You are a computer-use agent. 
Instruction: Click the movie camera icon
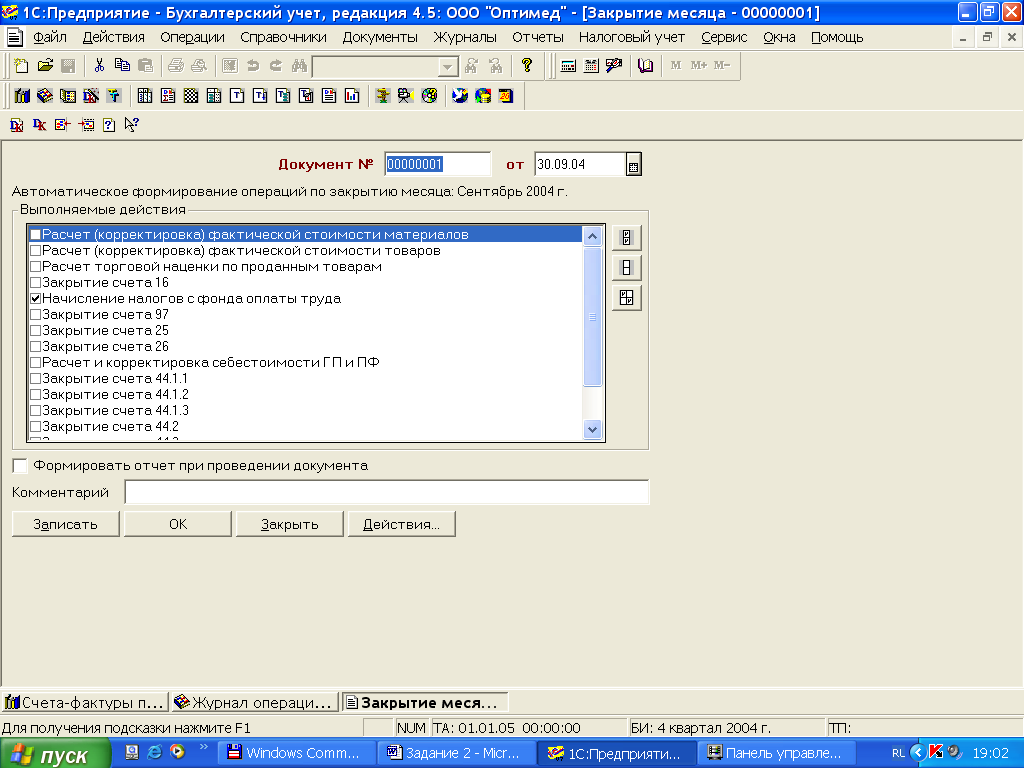point(406,96)
